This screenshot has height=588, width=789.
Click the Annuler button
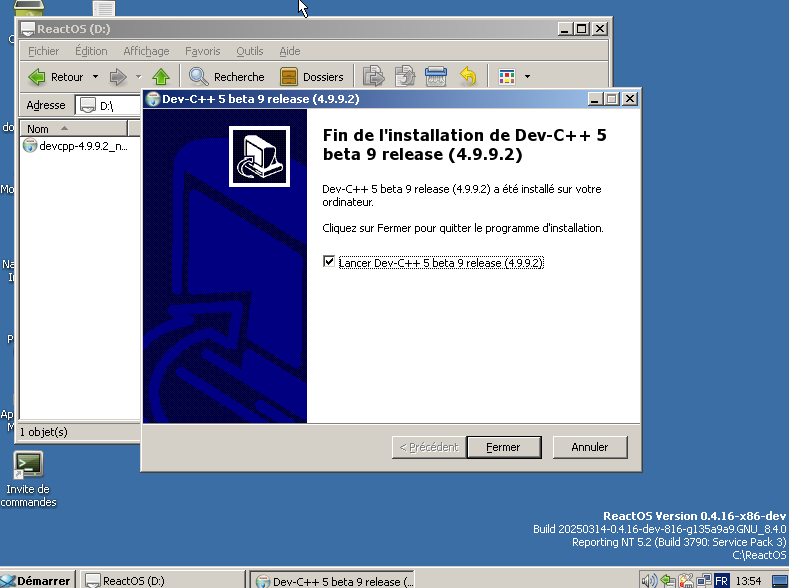pyautogui.click(x=590, y=447)
